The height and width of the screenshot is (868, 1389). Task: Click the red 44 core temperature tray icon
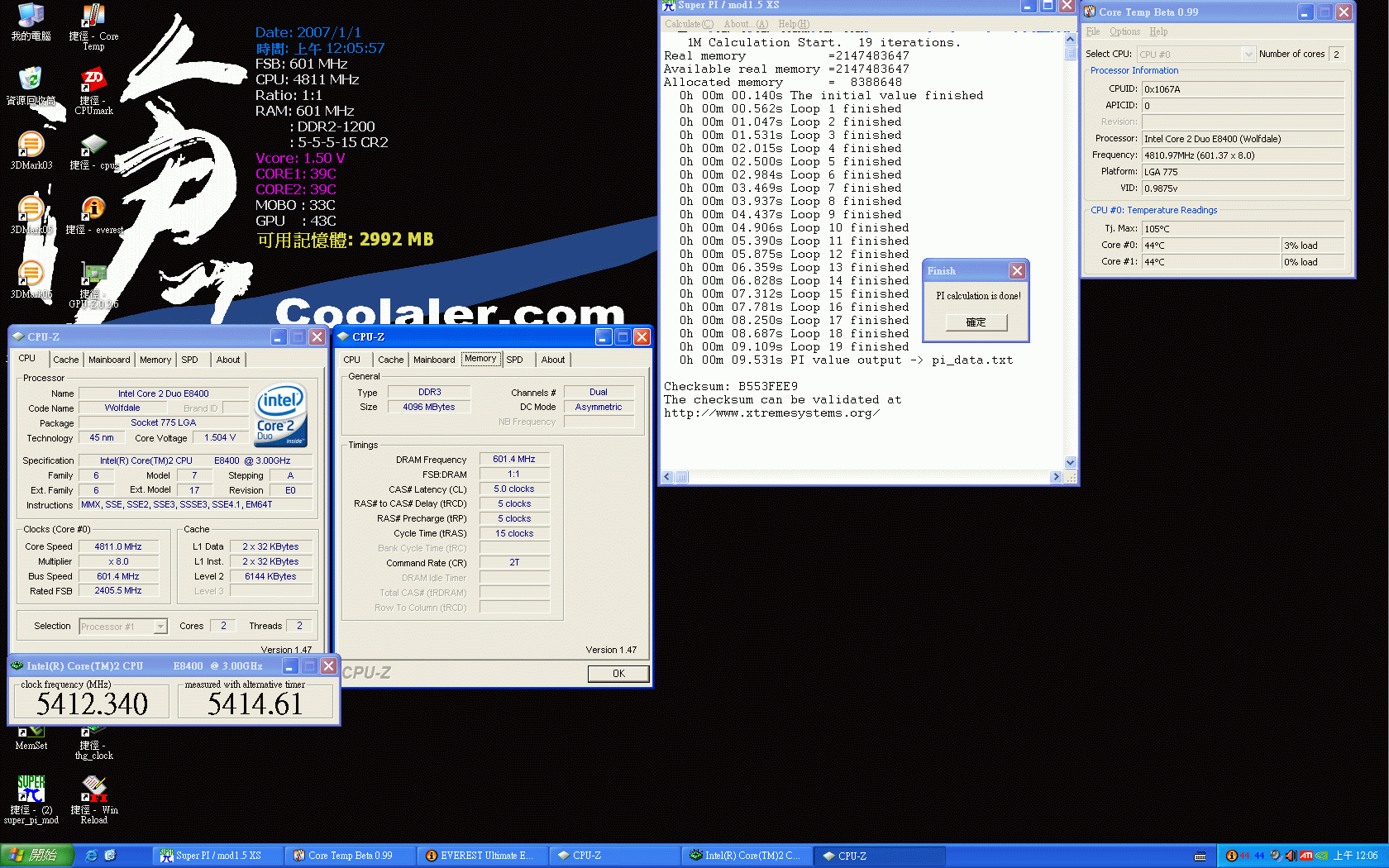[1244, 856]
